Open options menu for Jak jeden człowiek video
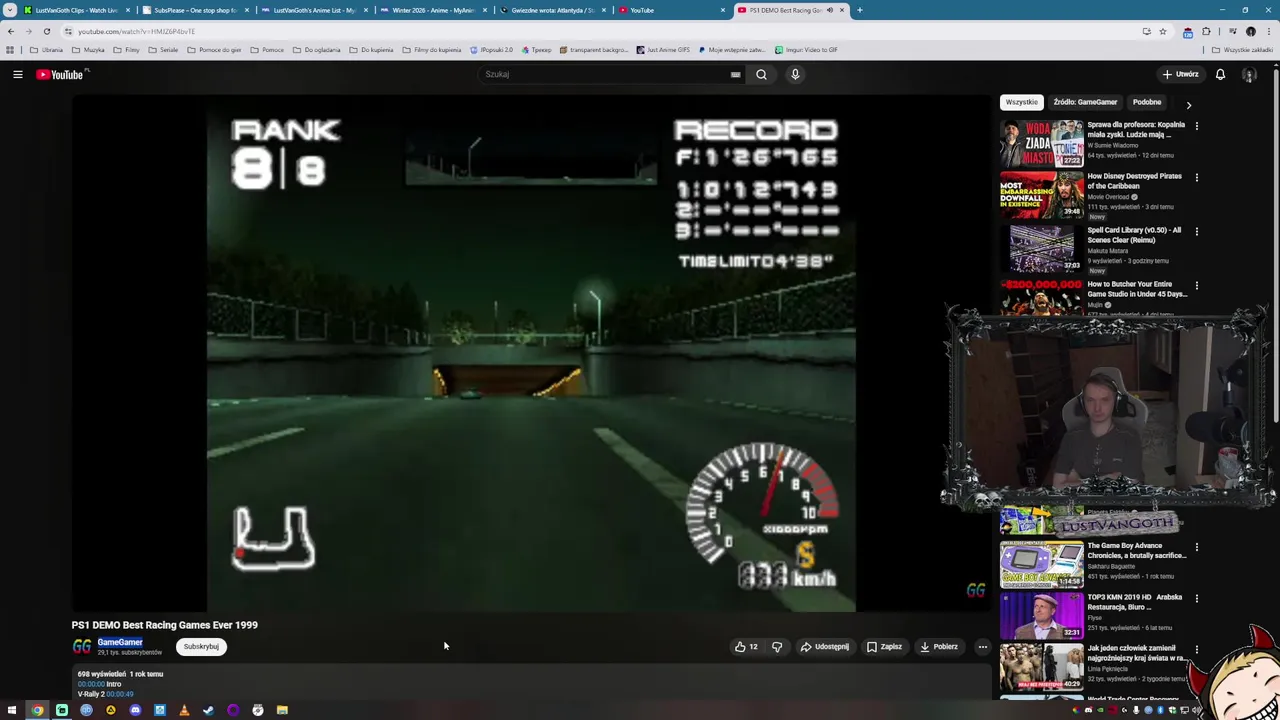Image resolution: width=1280 pixels, height=720 pixels. (x=1196, y=649)
